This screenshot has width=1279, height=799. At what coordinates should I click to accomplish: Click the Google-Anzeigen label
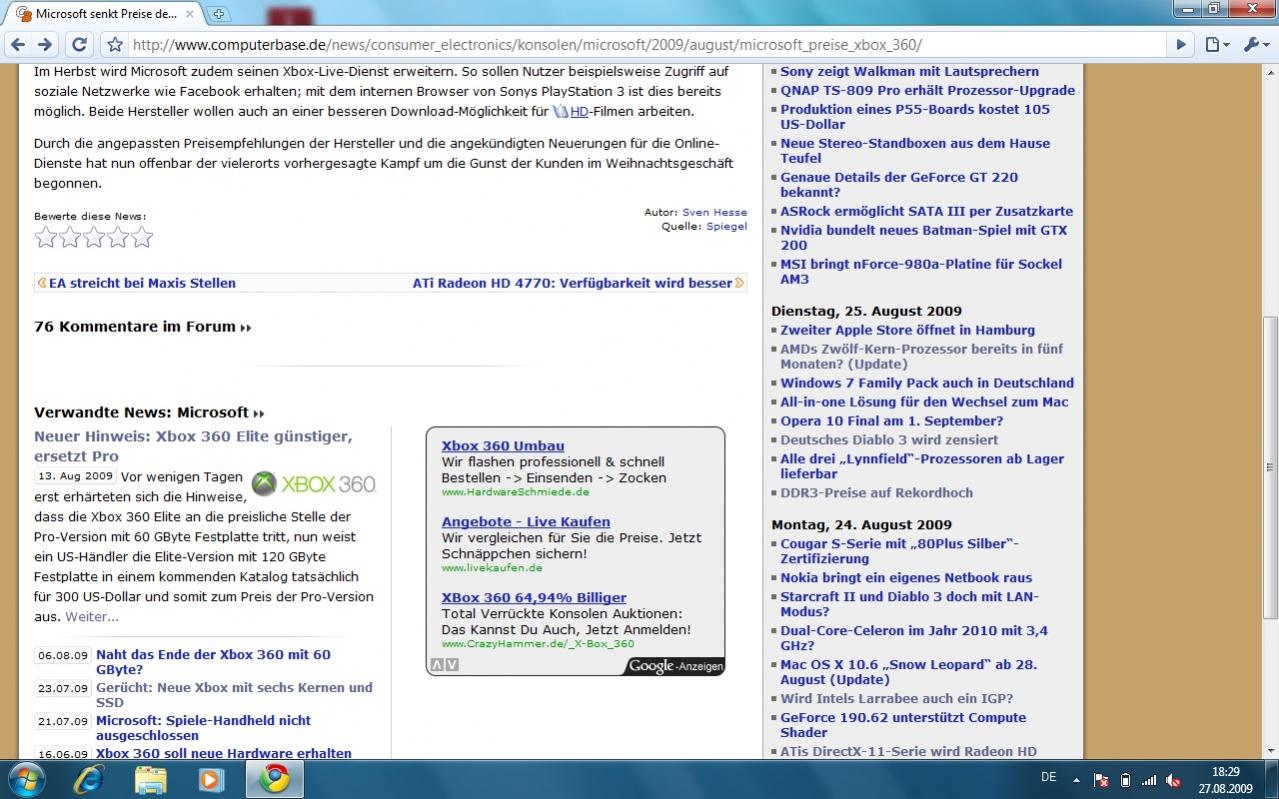coord(675,666)
